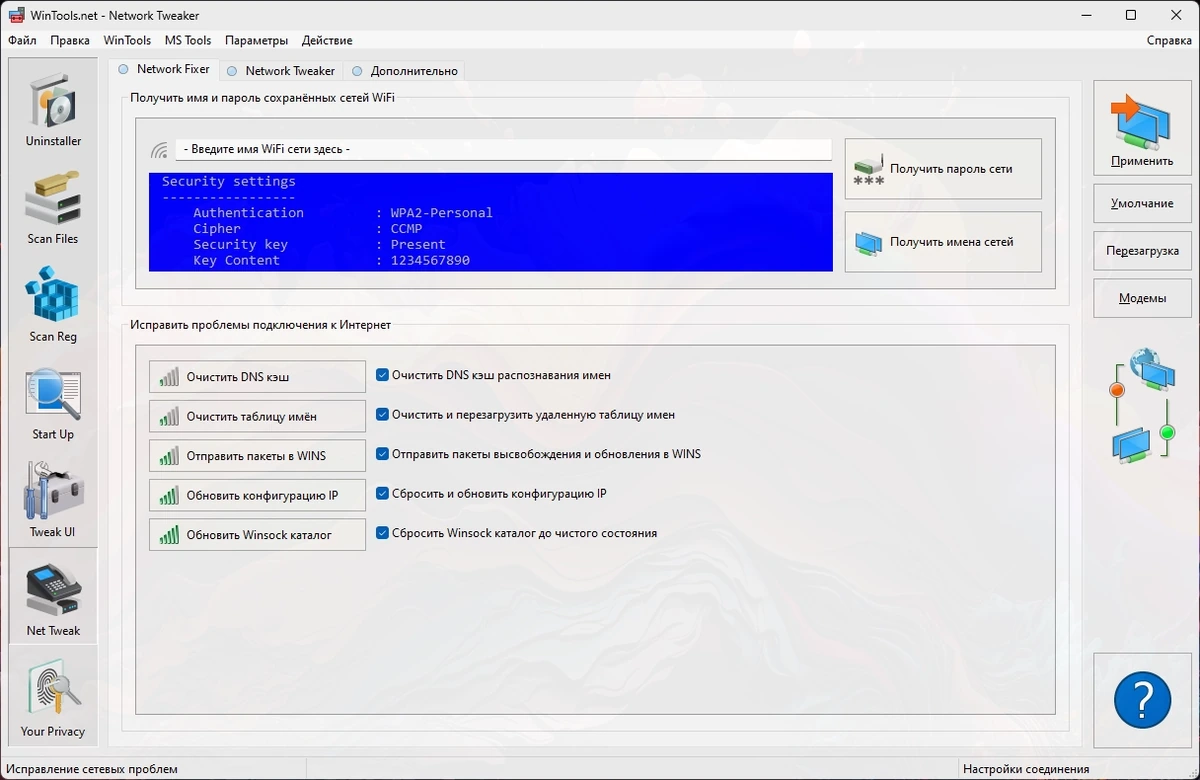
Task: Click the Умолчание button
Action: (1142, 203)
